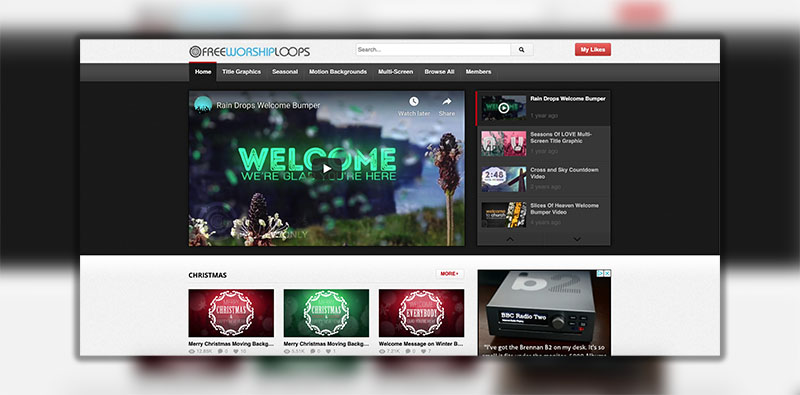
Task: Select the Seasonal menu item
Action: [x=285, y=72]
